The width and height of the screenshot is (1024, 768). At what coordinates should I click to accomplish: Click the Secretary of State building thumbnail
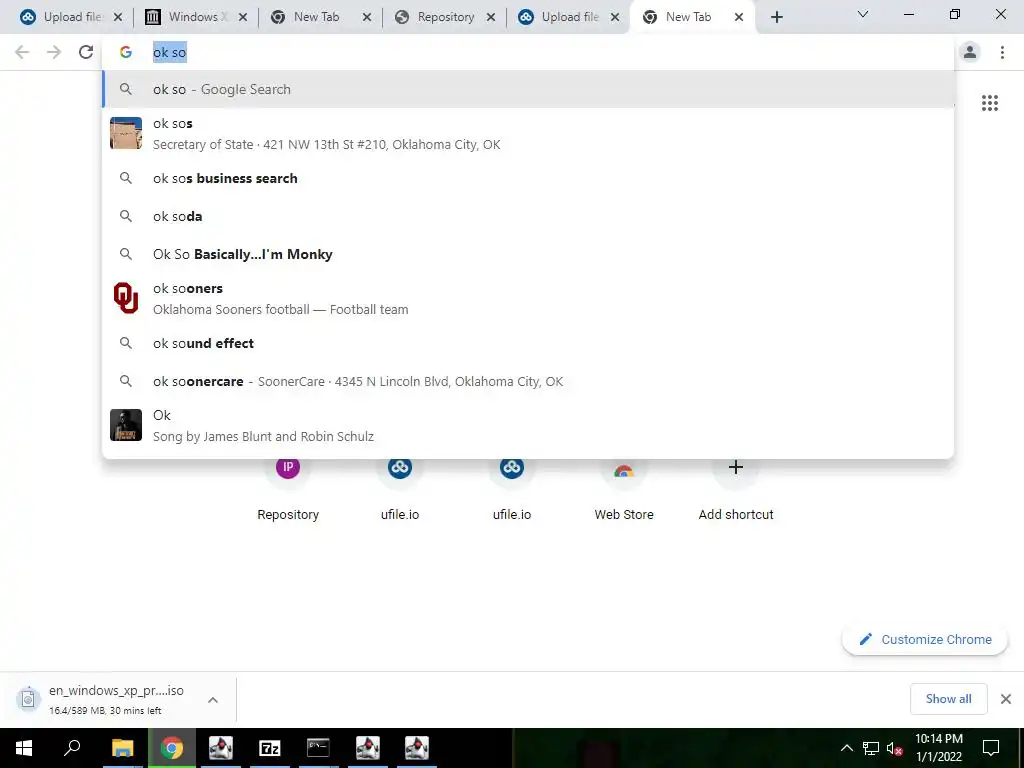click(126, 133)
